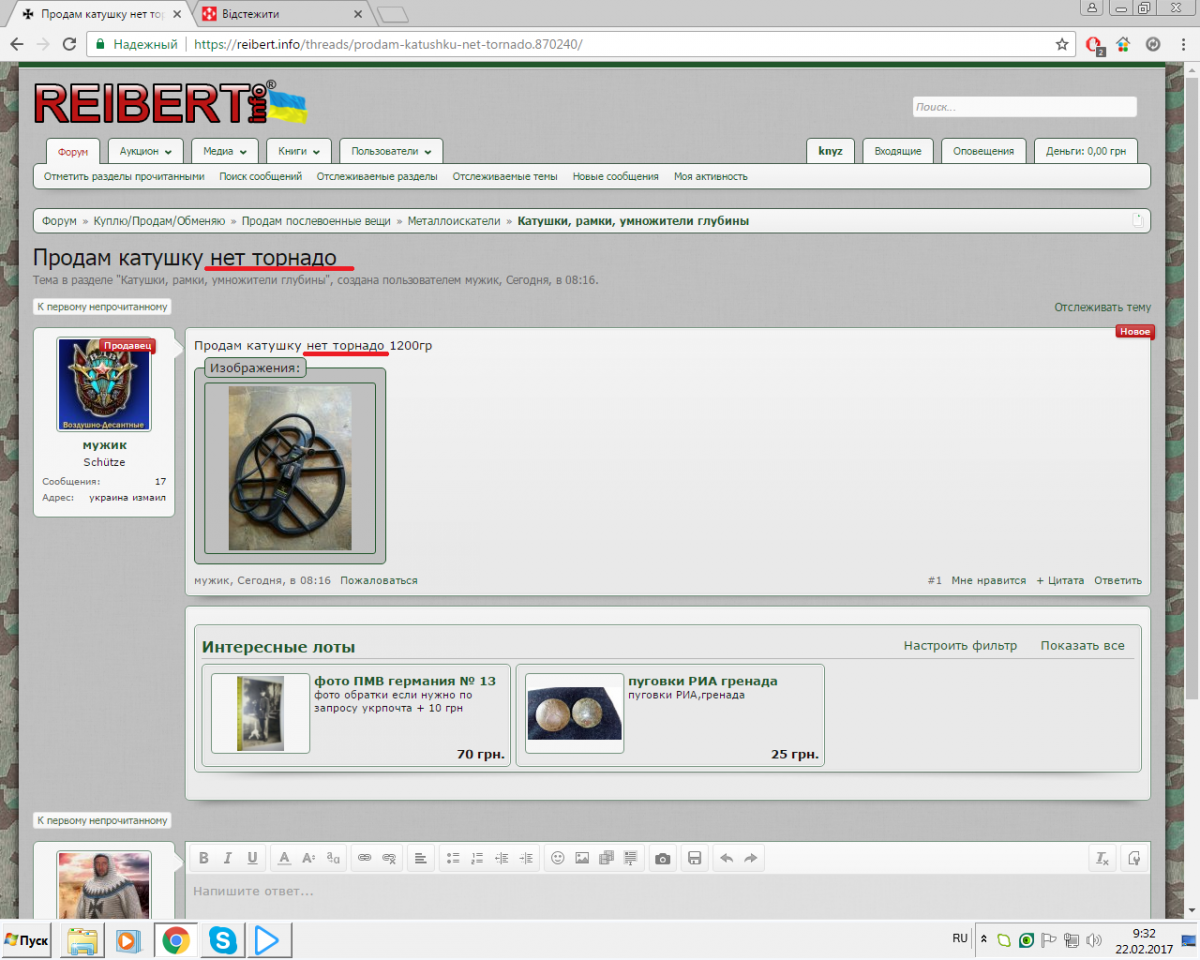Save draft using the floppy disk icon

pos(695,858)
